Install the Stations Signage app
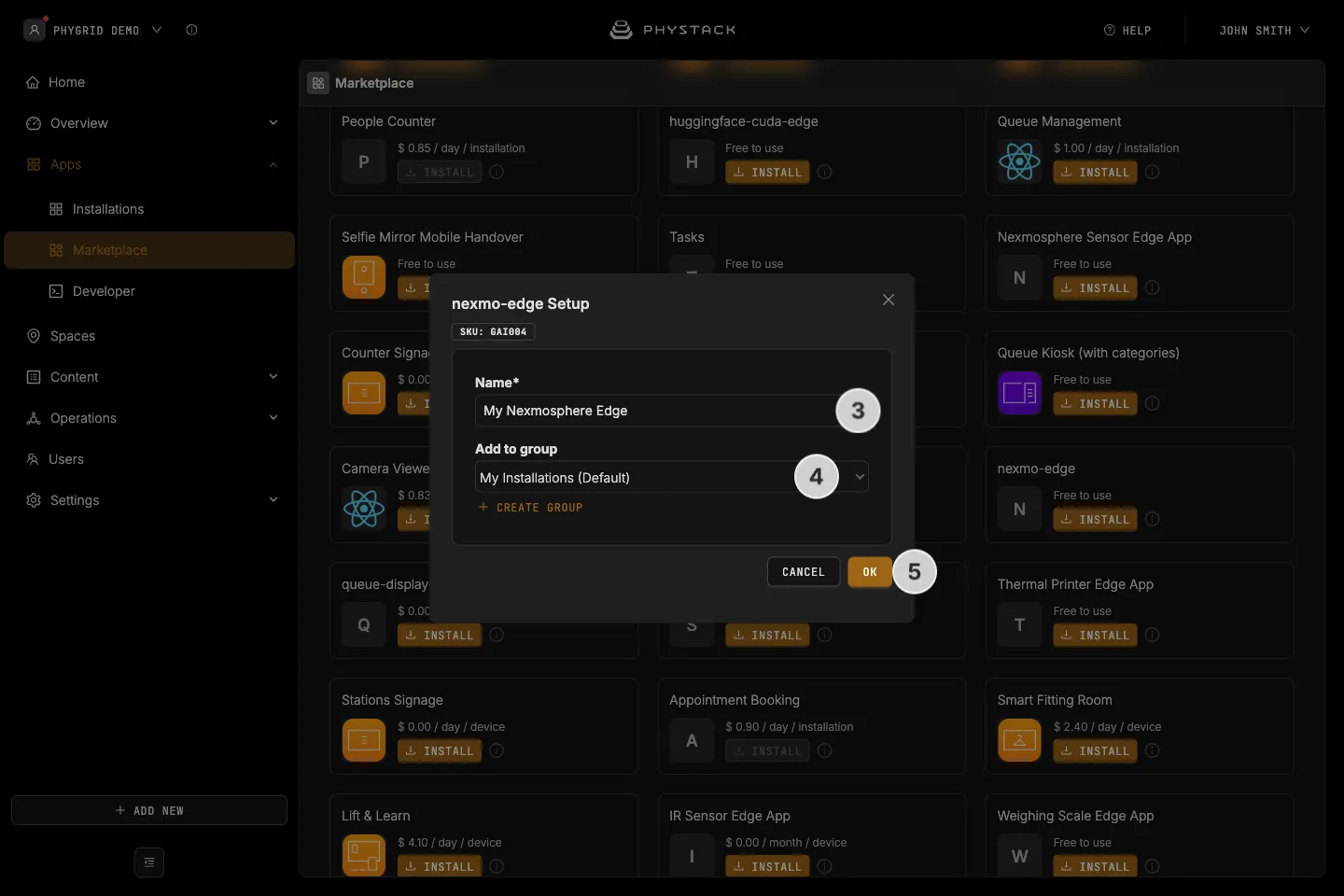This screenshot has width=1344, height=896. (x=440, y=750)
